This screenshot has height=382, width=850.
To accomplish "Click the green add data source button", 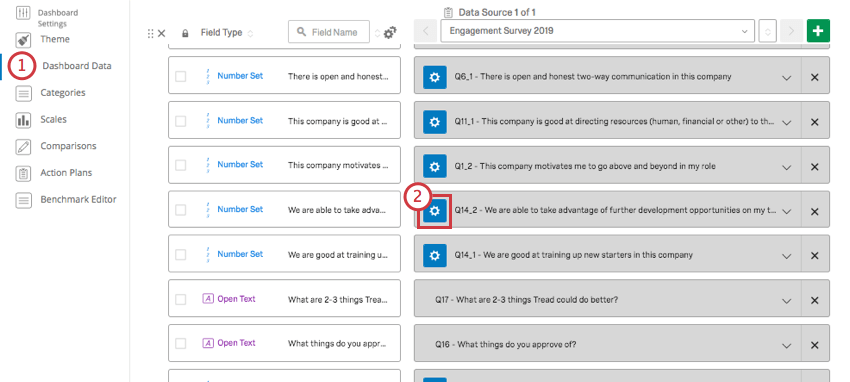I will pos(818,31).
